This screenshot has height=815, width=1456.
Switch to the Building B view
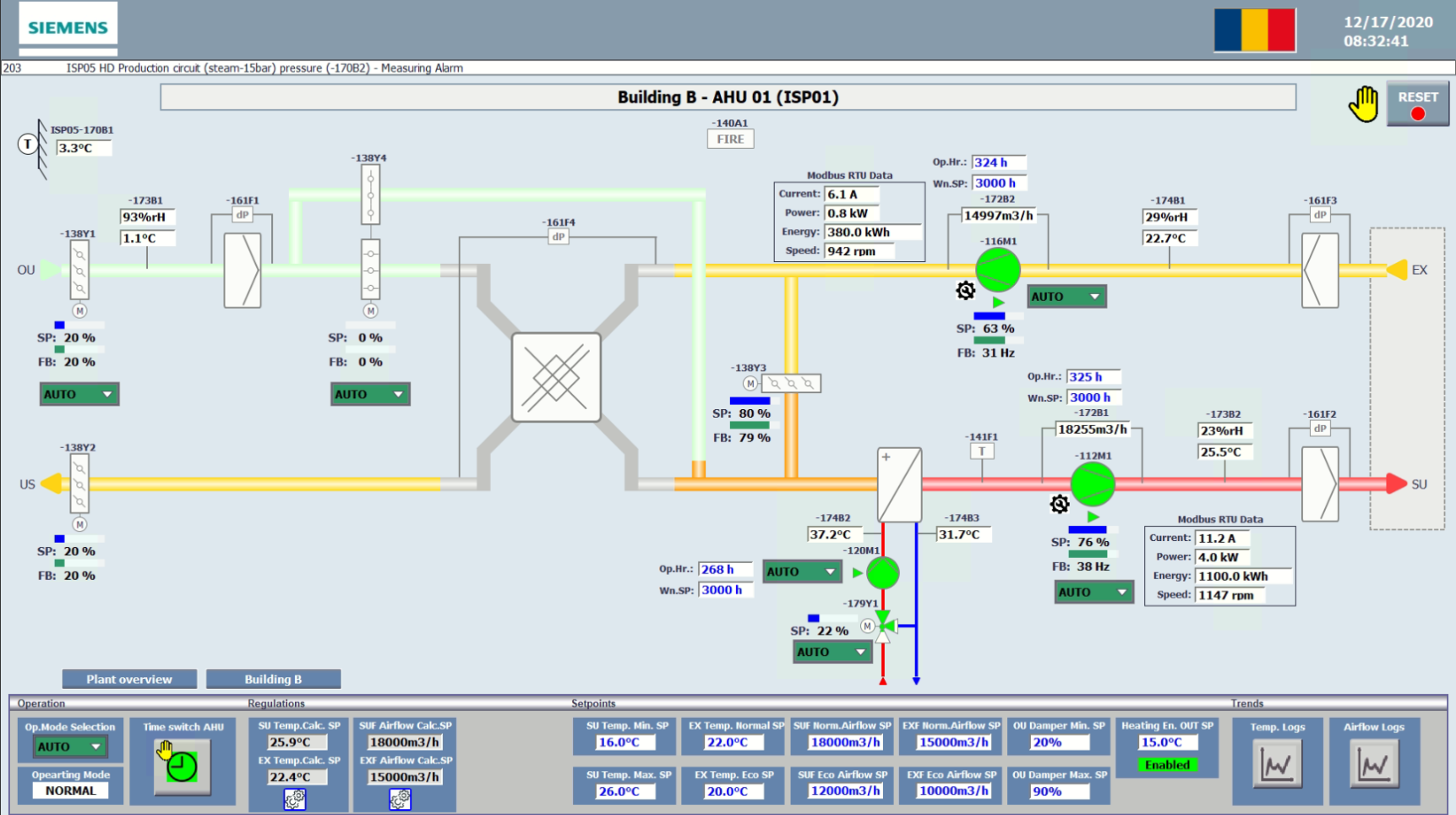coord(273,679)
